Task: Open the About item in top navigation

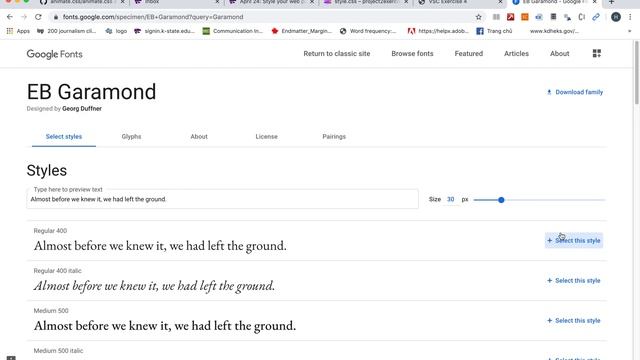Action: (560, 53)
